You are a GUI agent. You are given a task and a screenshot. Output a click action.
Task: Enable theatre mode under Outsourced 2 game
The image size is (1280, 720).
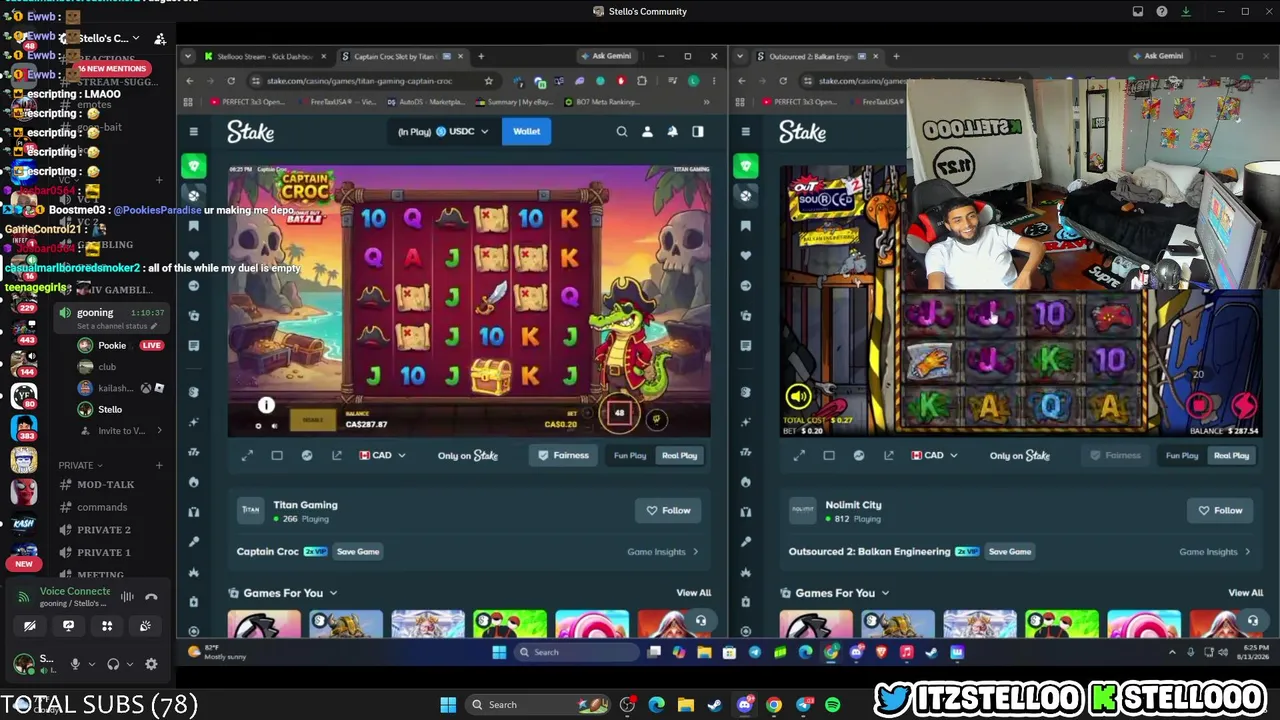tap(829, 455)
